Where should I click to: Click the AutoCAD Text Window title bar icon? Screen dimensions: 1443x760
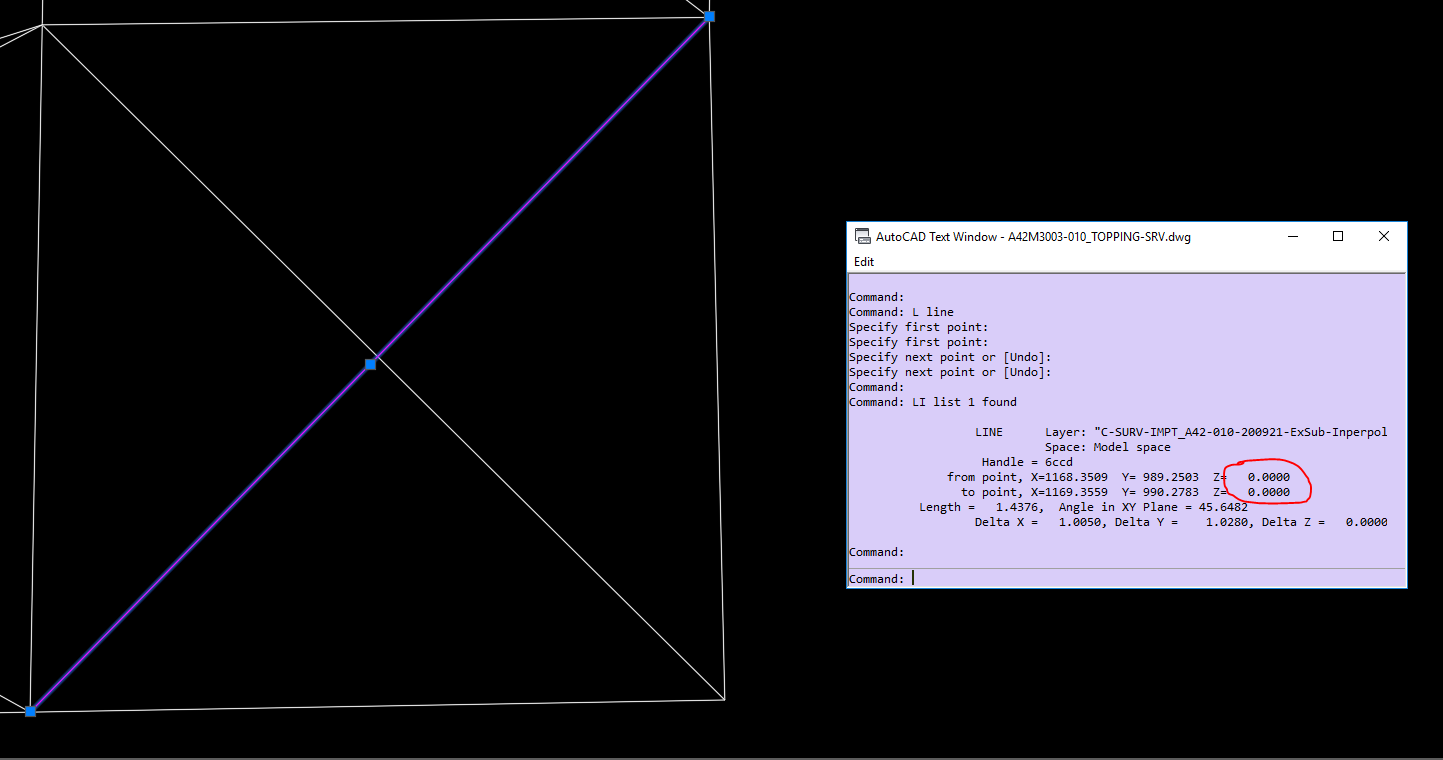[861, 237]
